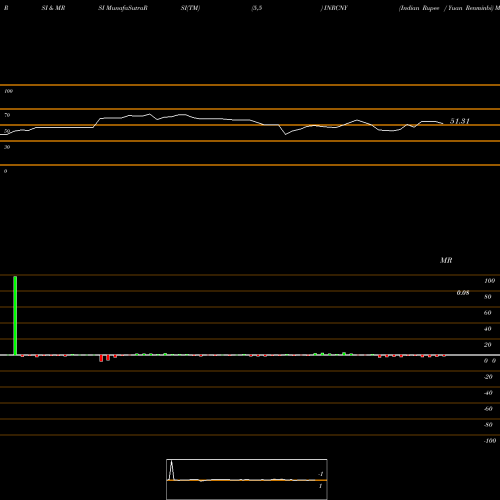Click the MR axis label -60
500x500 pixels.
(x=488, y=409)
